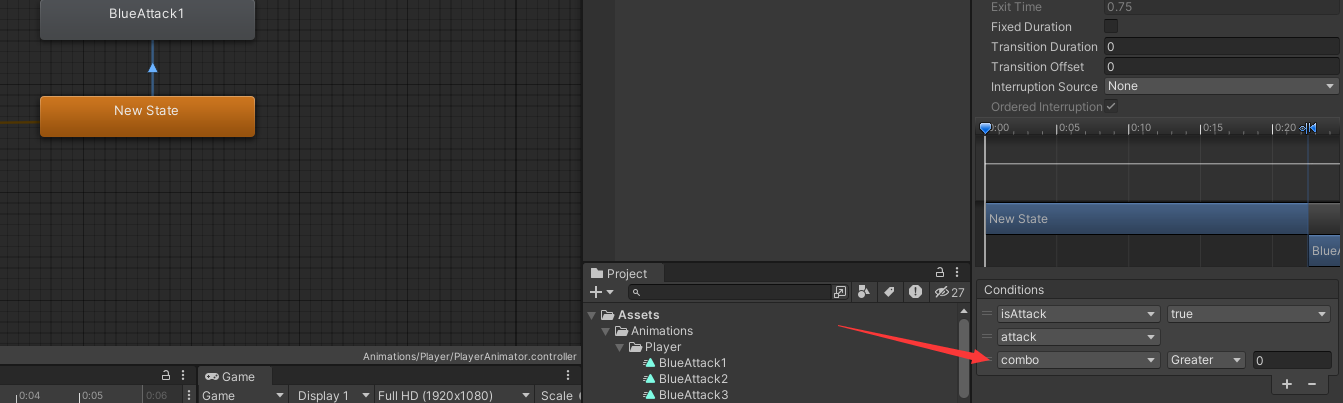Click the transition timeline playhead marker
This screenshot has height=403, width=1343.
pyautogui.click(x=985, y=128)
